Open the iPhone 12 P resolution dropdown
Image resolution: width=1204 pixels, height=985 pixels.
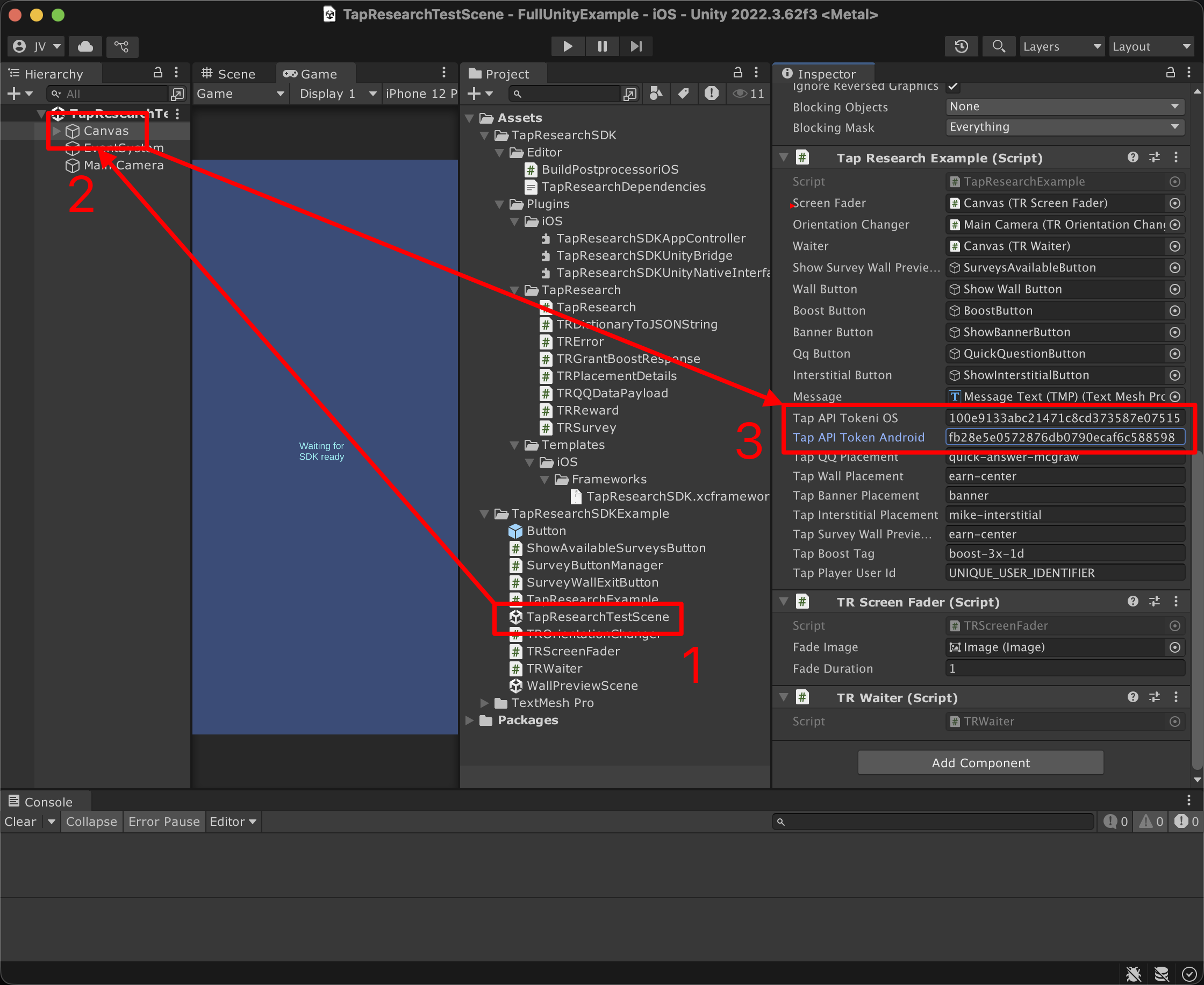coord(420,94)
